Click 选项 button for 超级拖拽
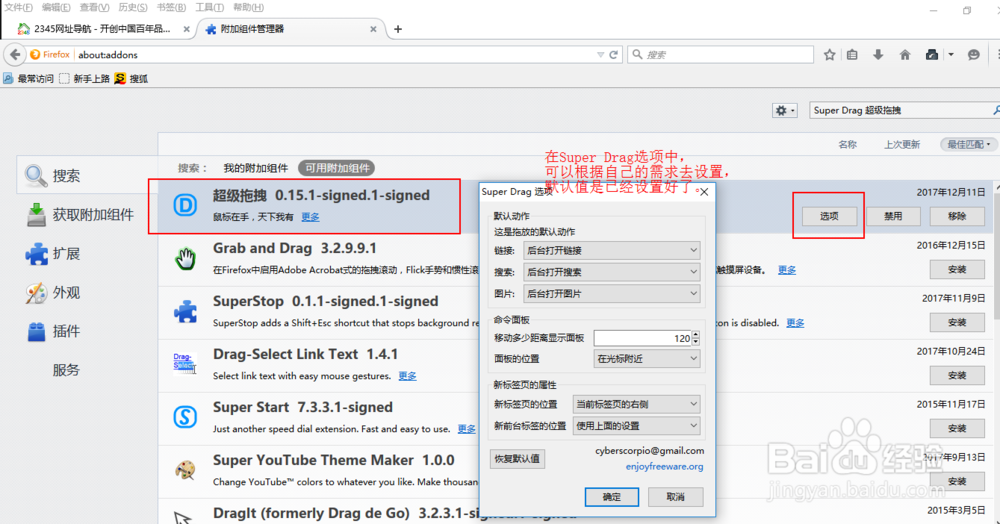Screen dimensions: 1000x524 829,216
